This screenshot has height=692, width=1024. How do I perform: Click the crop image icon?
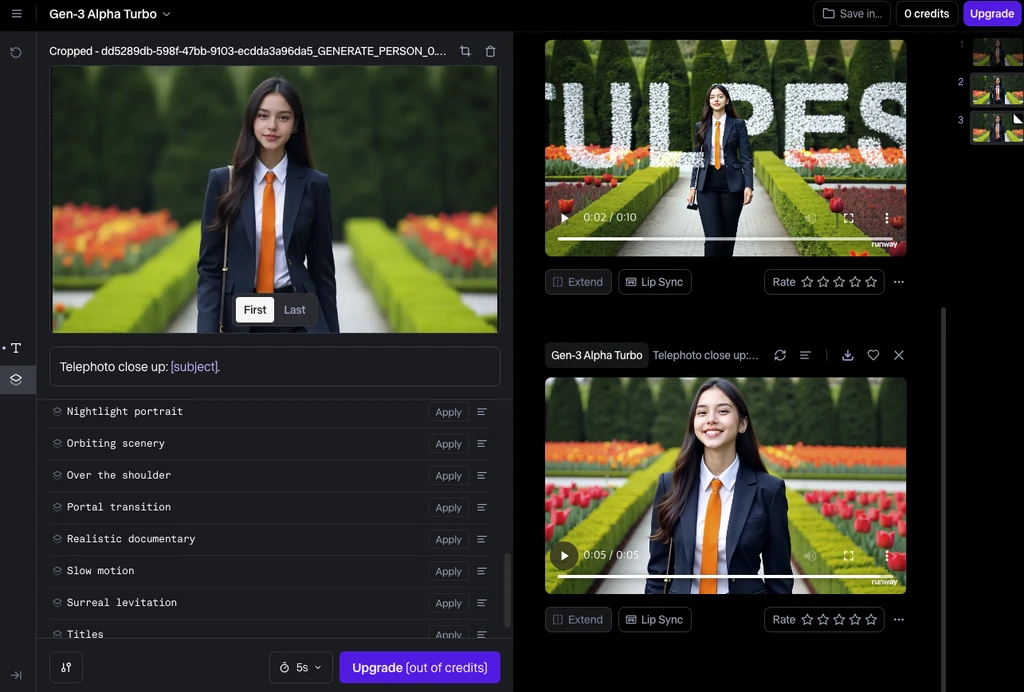click(x=465, y=51)
